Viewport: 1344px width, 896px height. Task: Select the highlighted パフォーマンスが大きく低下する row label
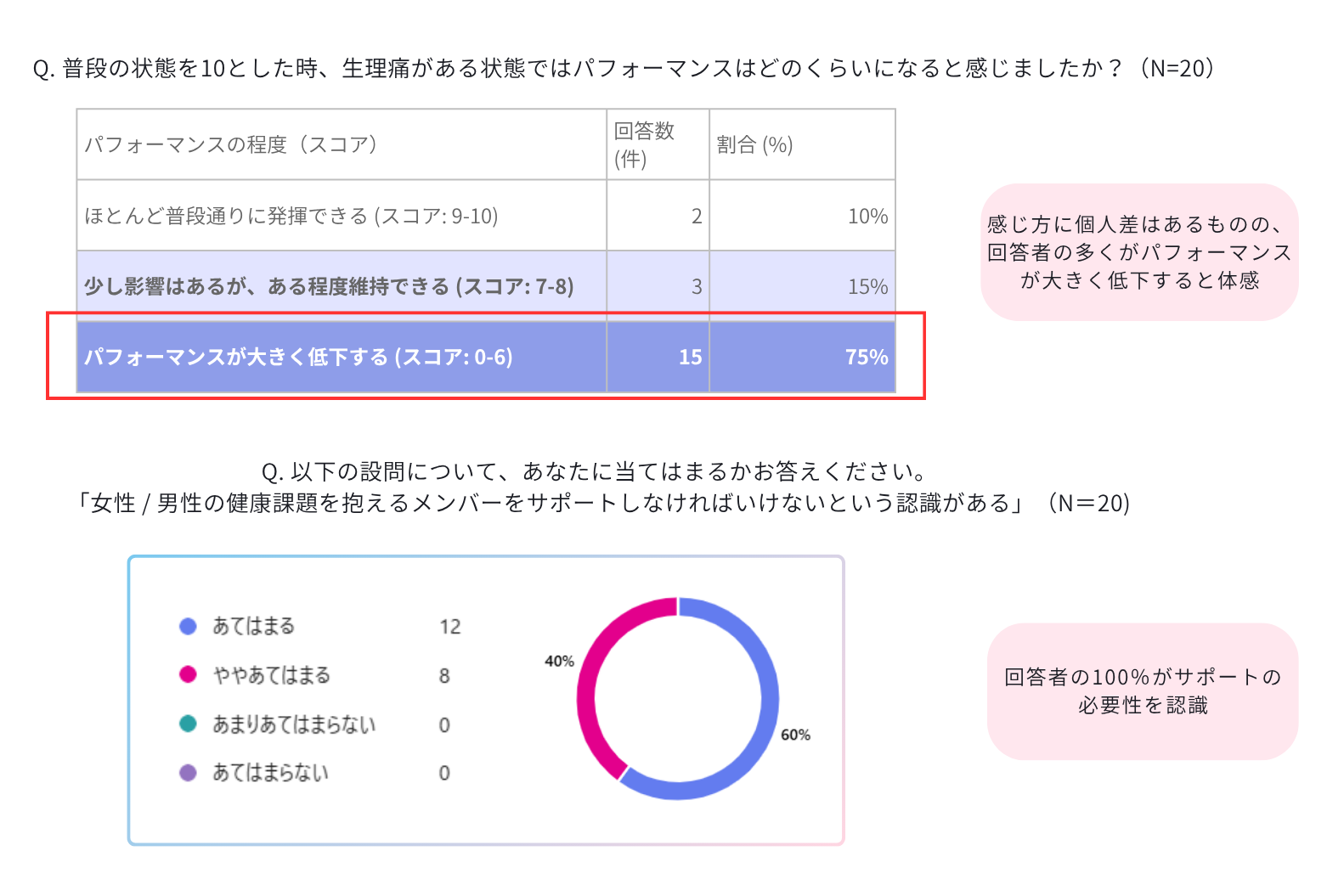[298, 358]
